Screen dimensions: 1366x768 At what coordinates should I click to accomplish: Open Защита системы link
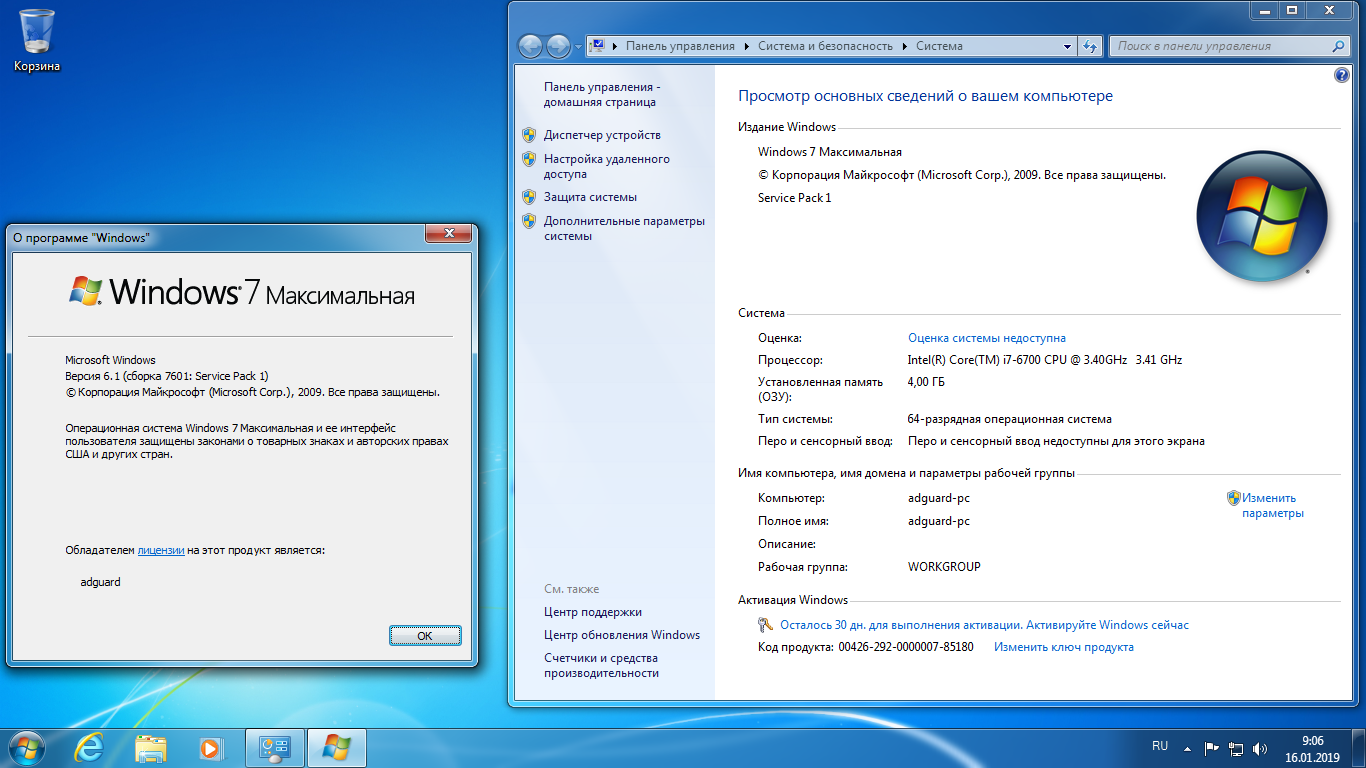[x=590, y=197]
